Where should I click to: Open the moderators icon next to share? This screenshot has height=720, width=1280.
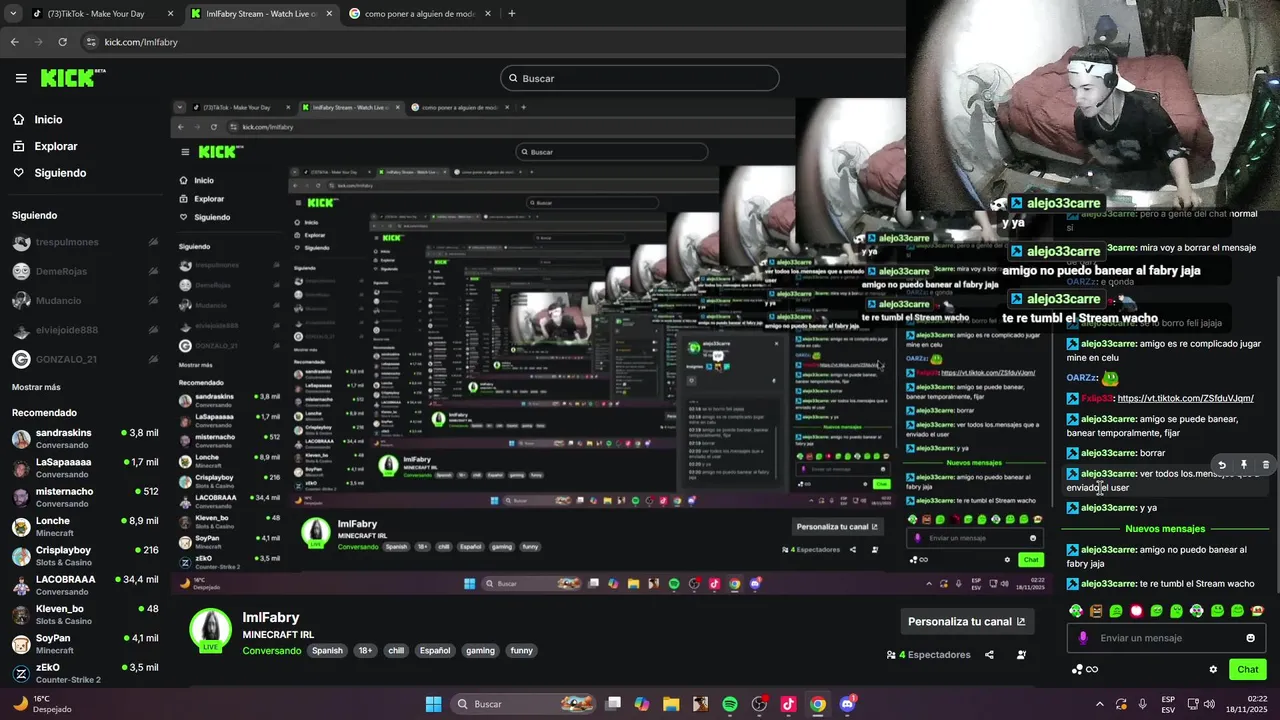(1021, 655)
